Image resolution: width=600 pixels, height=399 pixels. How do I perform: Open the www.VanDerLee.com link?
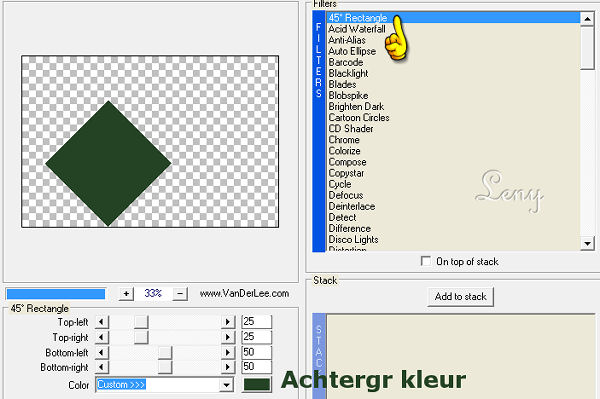(244, 294)
